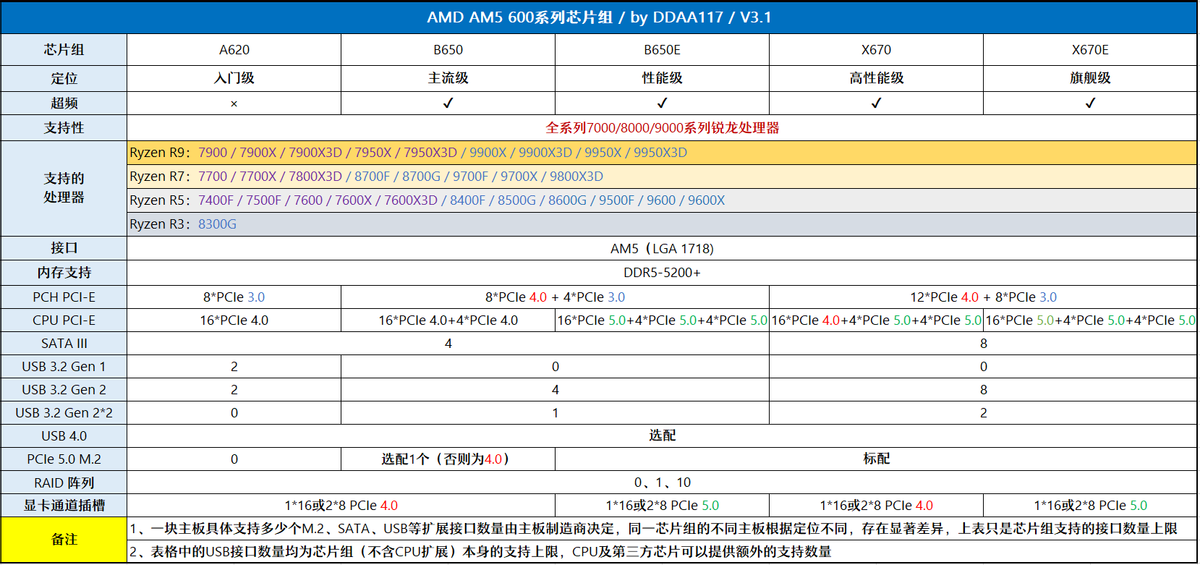Viewport: 1200px width, 565px height.
Task: Click the '主流级' cell
Action: (x=448, y=77)
